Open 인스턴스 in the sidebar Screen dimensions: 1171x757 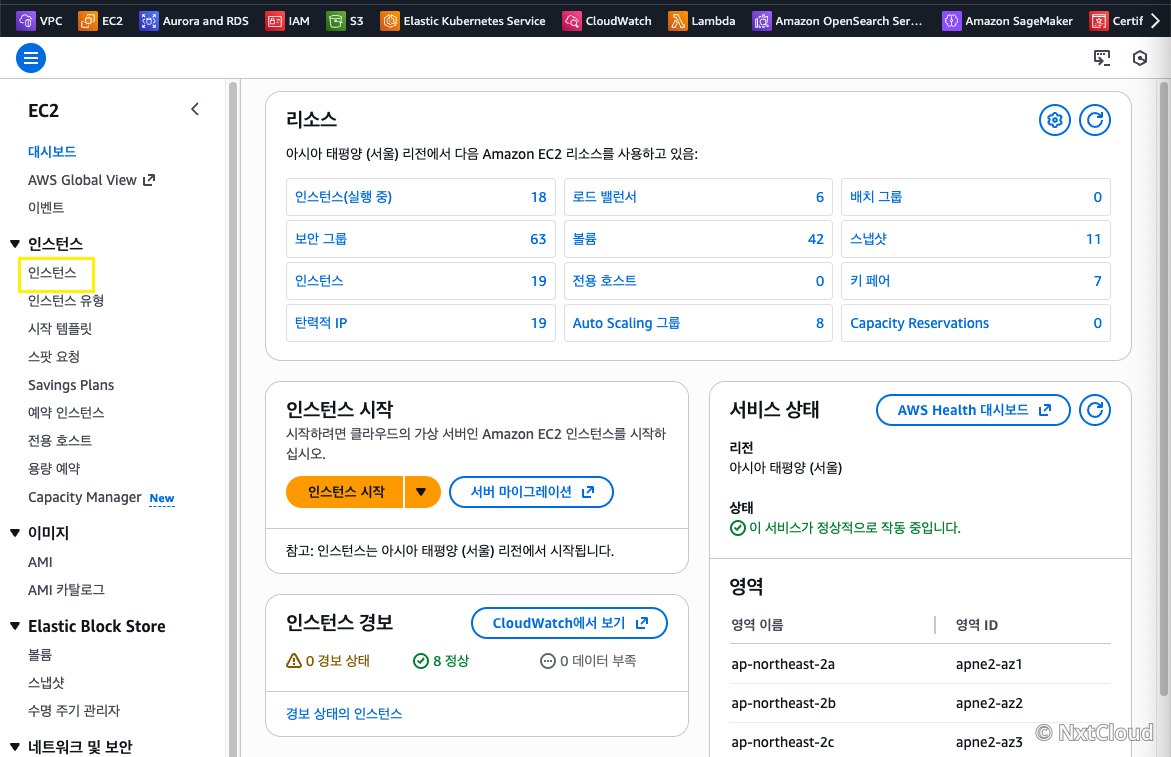52,272
